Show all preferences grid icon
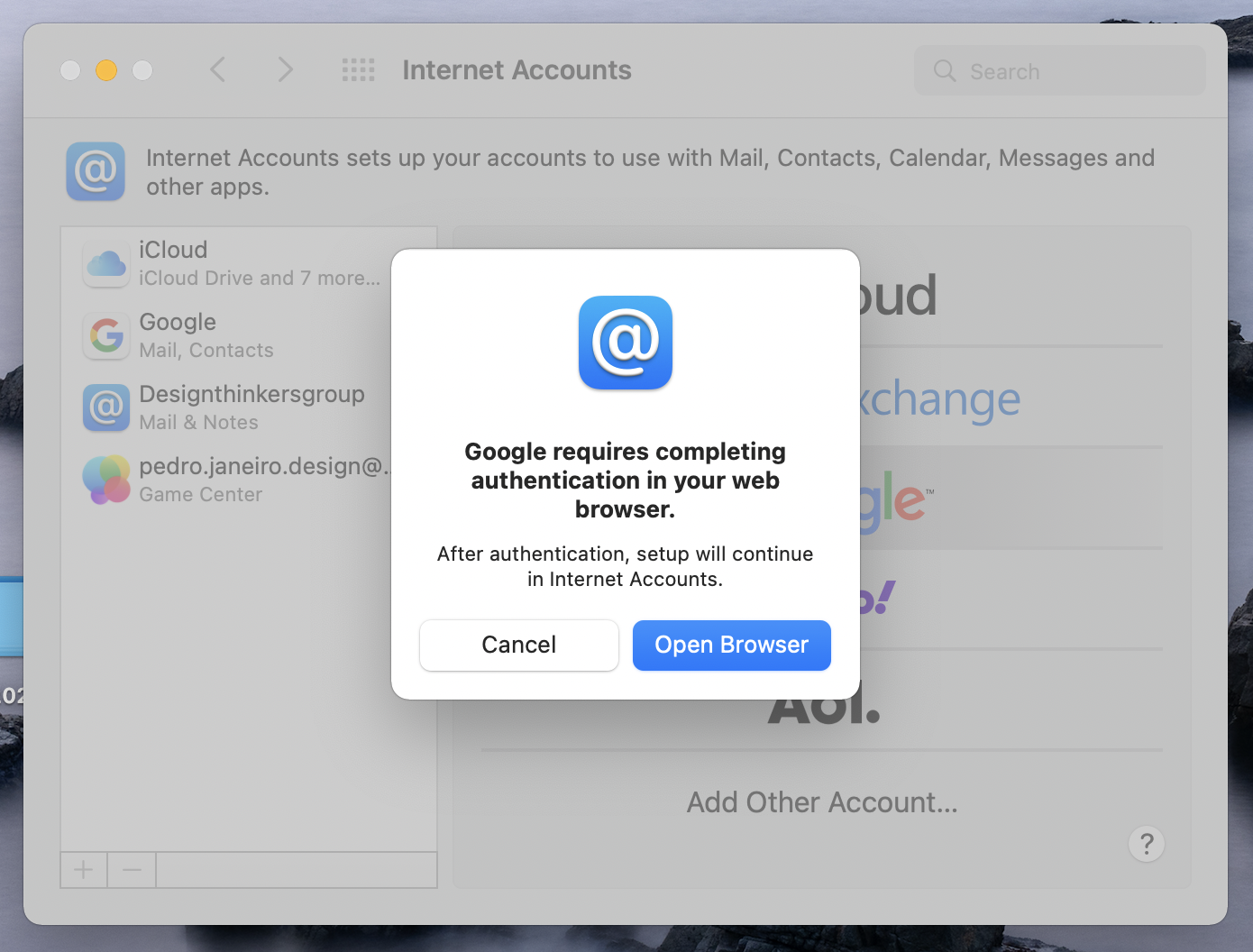1253x952 pixels. click(358, 69)
